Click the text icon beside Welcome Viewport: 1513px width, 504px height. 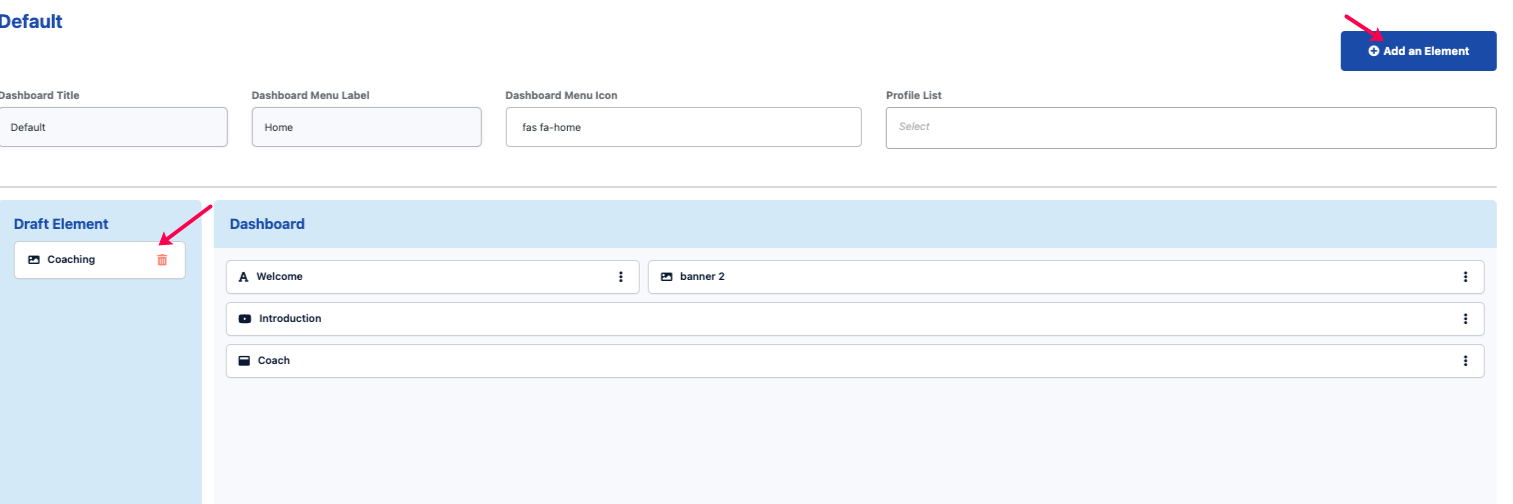(243, 277)
